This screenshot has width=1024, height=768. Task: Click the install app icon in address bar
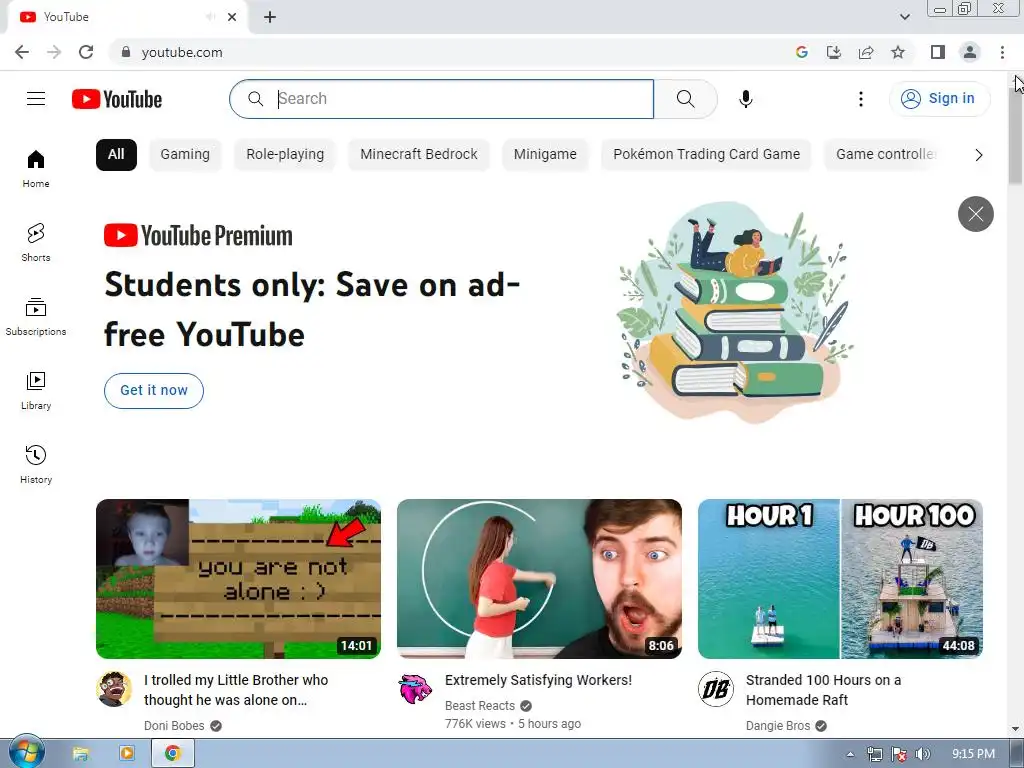point(834,52)
